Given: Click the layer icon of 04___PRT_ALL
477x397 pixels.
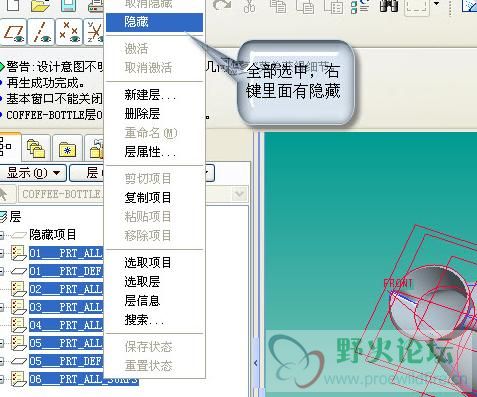Looking at the screenshot, I should tap(19, 325).
